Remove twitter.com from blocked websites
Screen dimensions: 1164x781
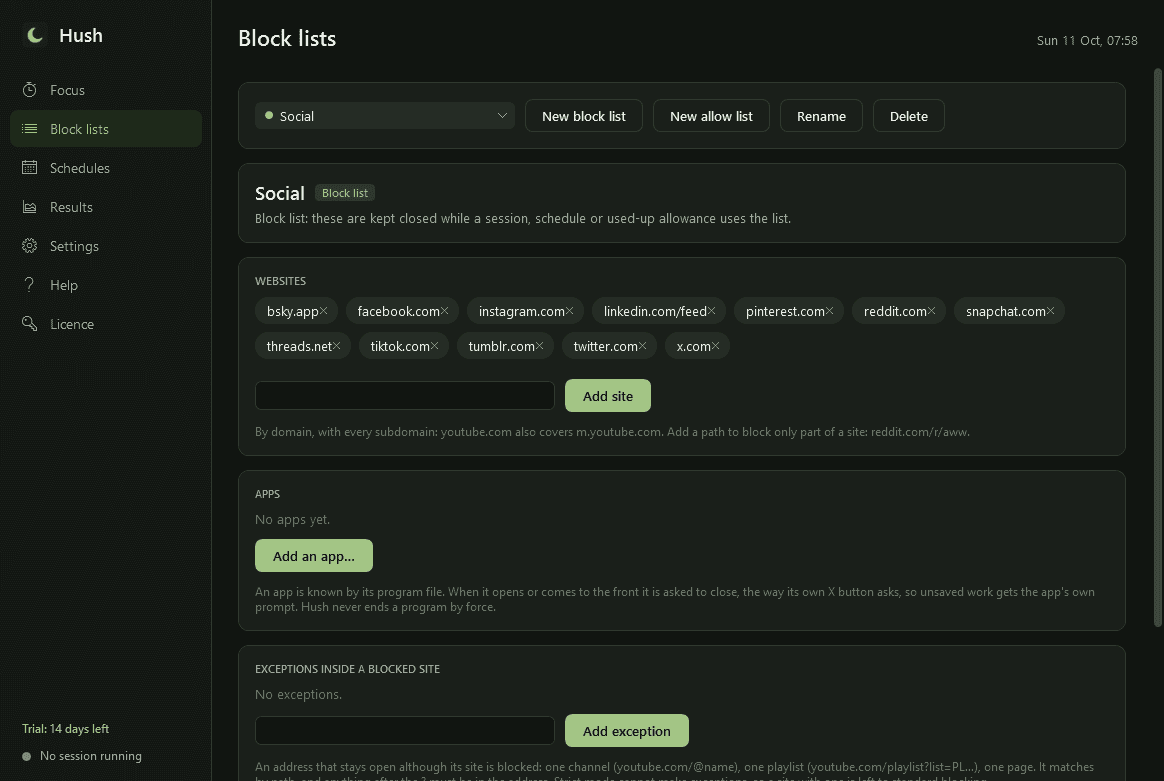pos(642,346)
